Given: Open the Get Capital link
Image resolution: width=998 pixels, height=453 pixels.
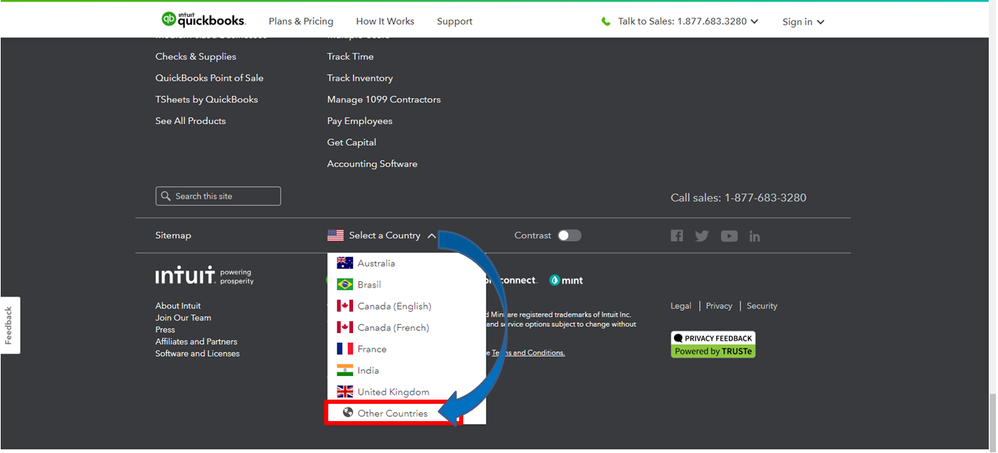Looking at the screenshot, I should [351, 143].
